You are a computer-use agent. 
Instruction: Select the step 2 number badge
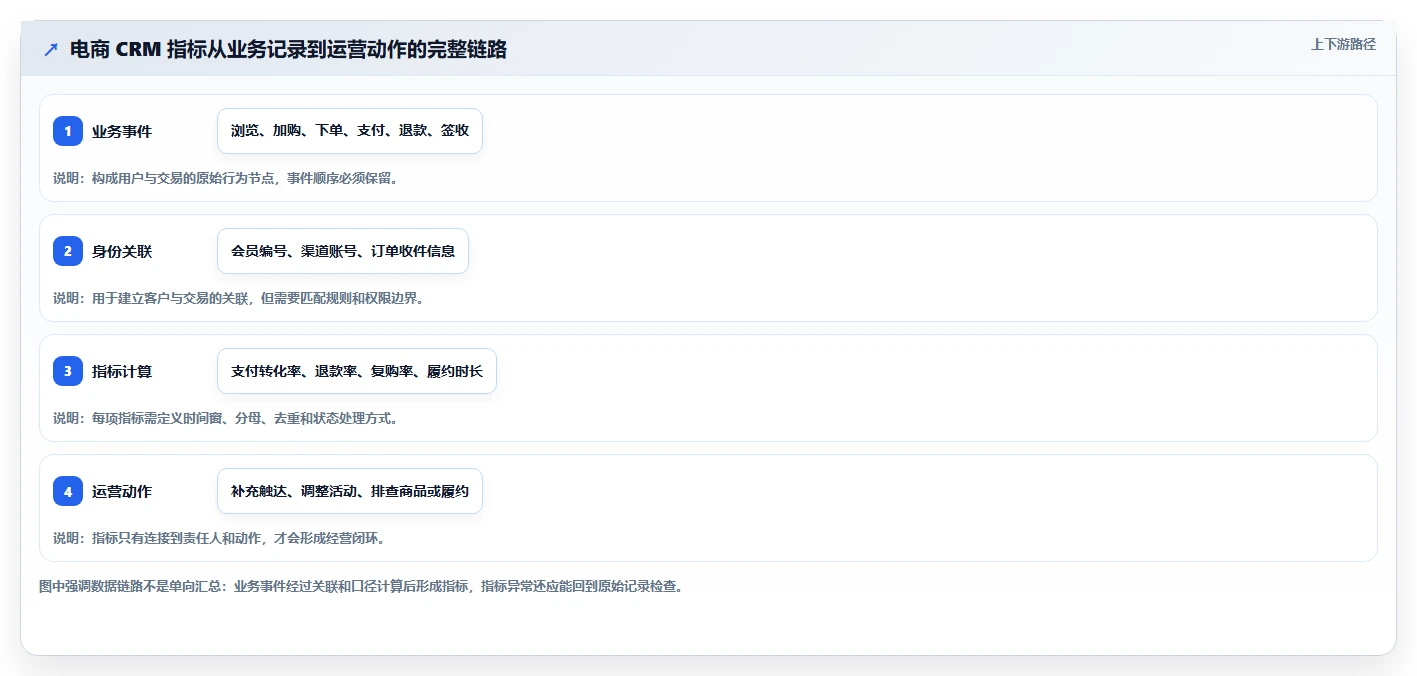click(x=68, y=251)
